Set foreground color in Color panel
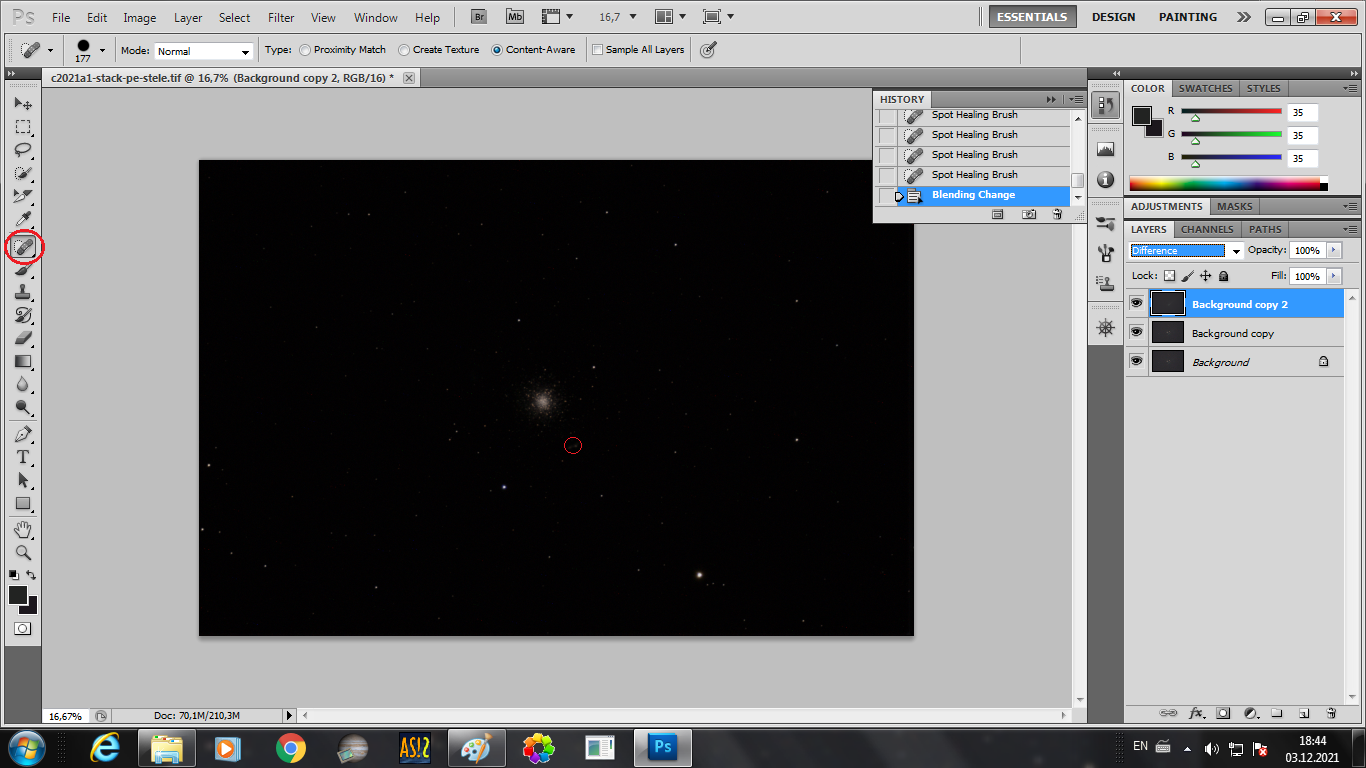 click(x=1141, y=116)
